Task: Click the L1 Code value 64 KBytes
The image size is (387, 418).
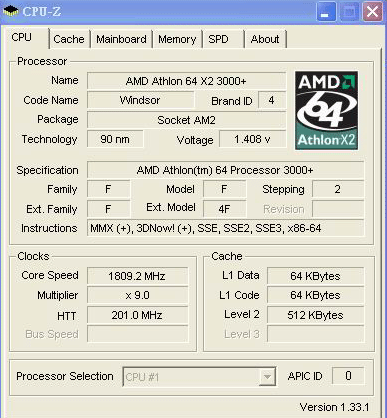Action: pos(315,295)
